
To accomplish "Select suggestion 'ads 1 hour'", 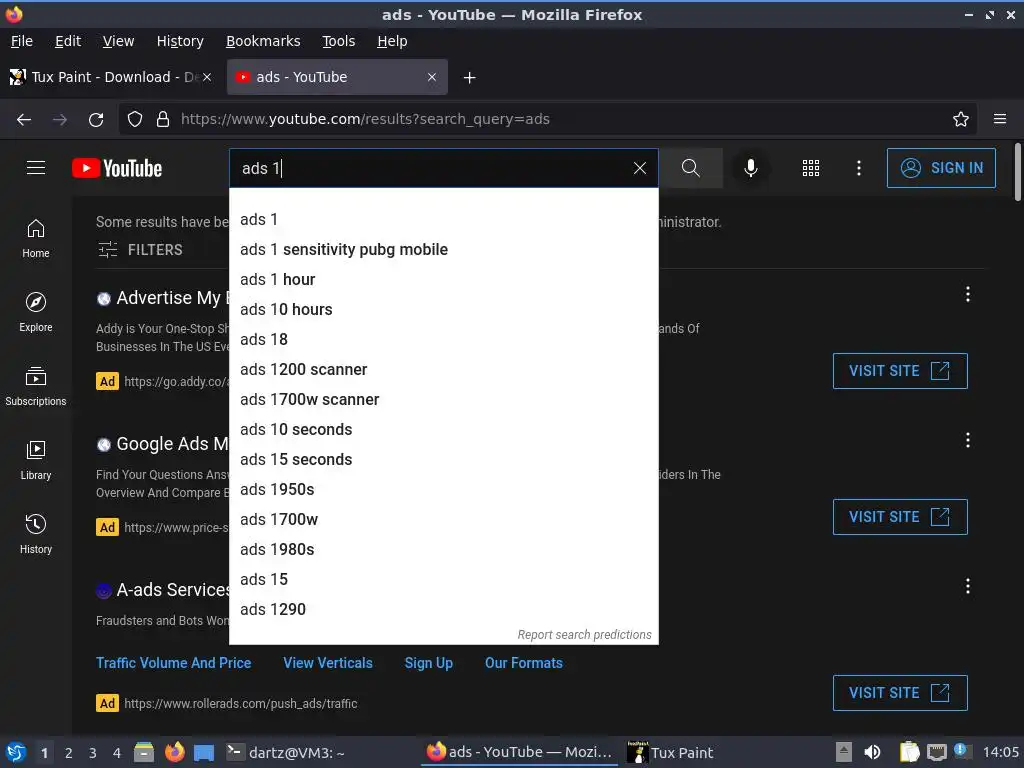I will point(443,280).
